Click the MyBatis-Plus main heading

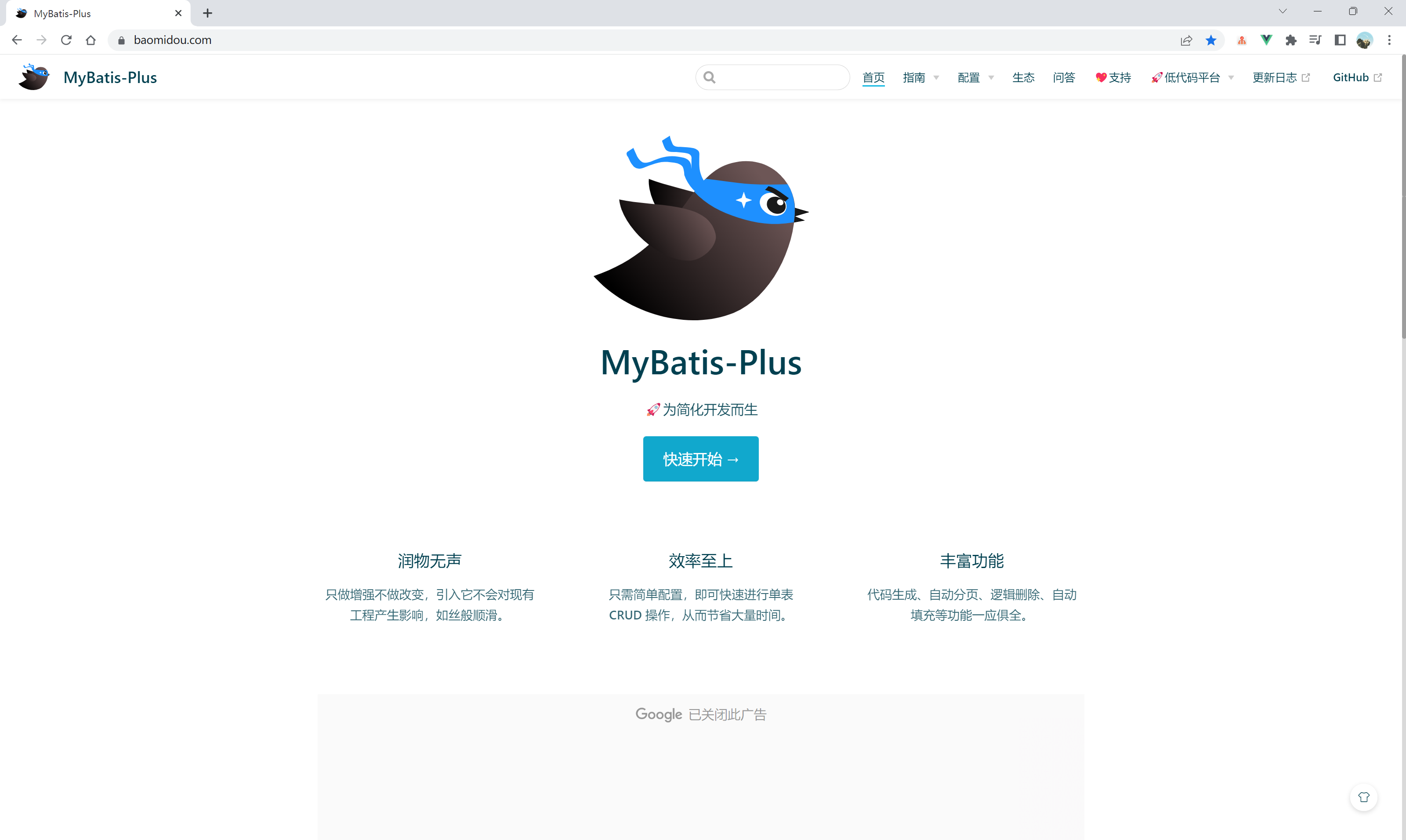point(701,363)
